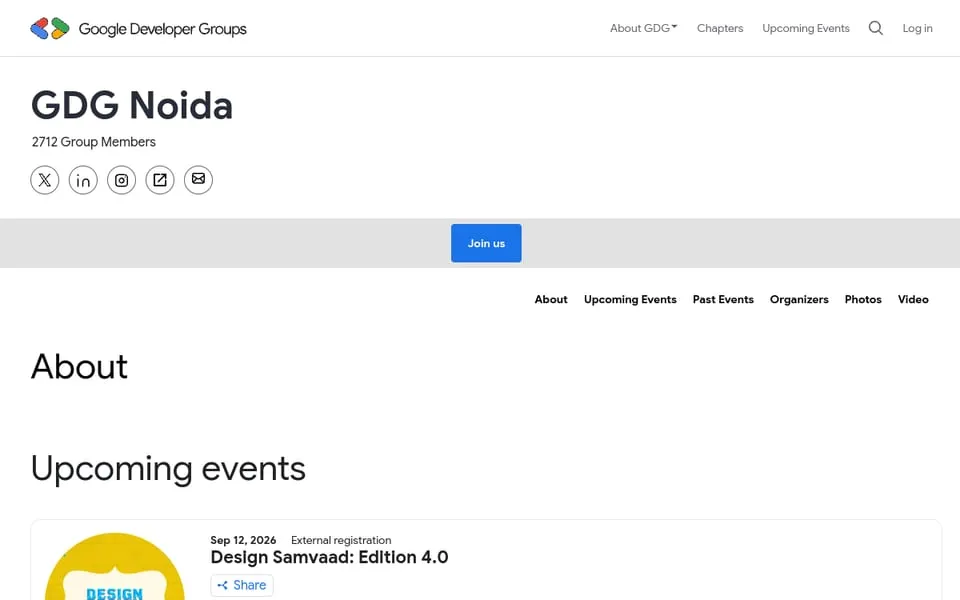Screen dimensions: 960x600
Task: Jump to Upcoming Events section tab
Action: [630, 299]
